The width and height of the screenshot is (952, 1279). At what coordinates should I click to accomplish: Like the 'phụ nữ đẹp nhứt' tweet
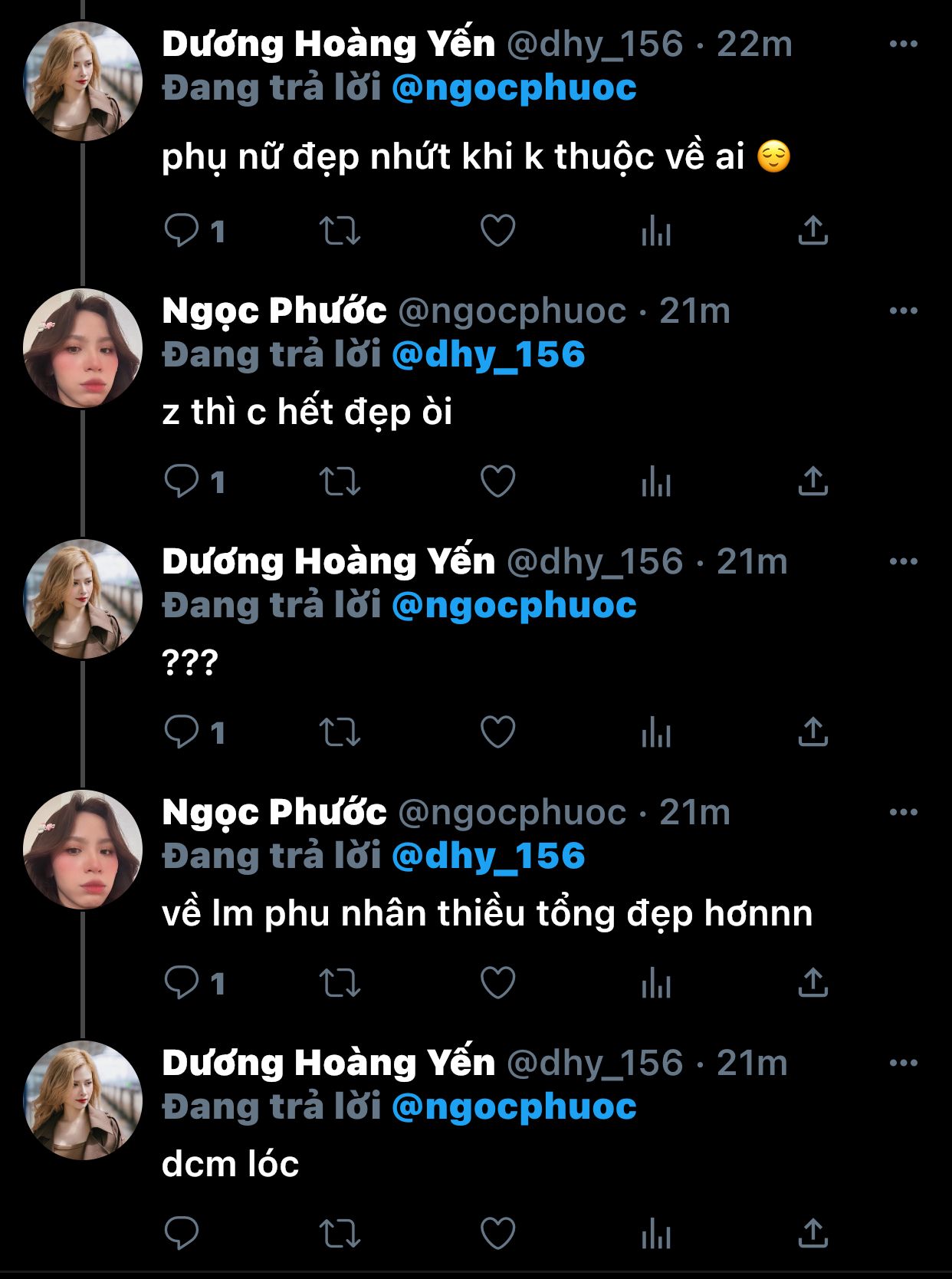pyautogui.click(x=497, y=230)
